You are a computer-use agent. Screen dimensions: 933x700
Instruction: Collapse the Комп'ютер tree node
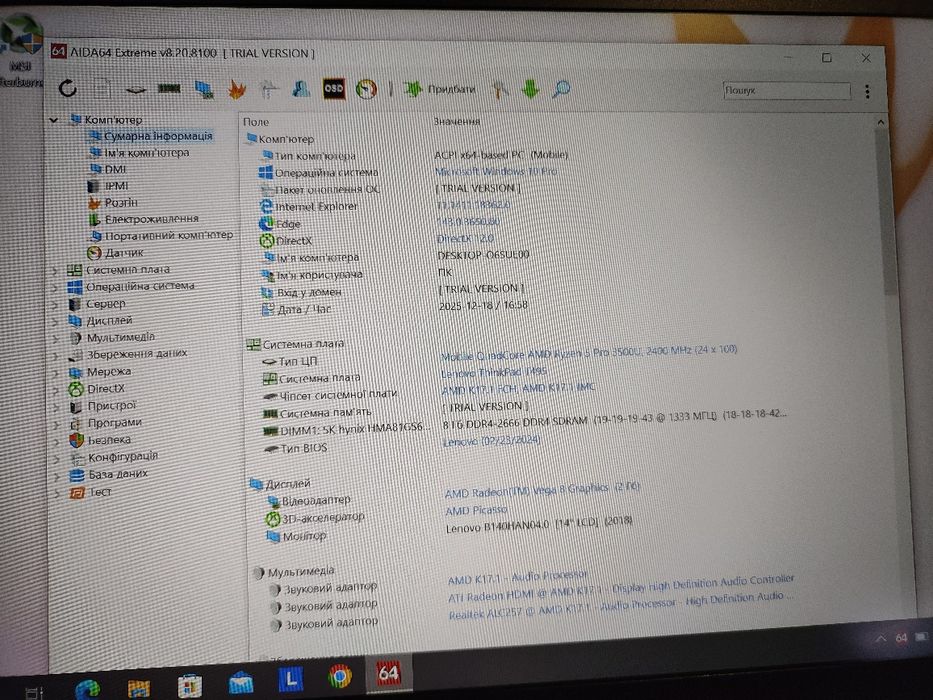click(x=54, y=120)
